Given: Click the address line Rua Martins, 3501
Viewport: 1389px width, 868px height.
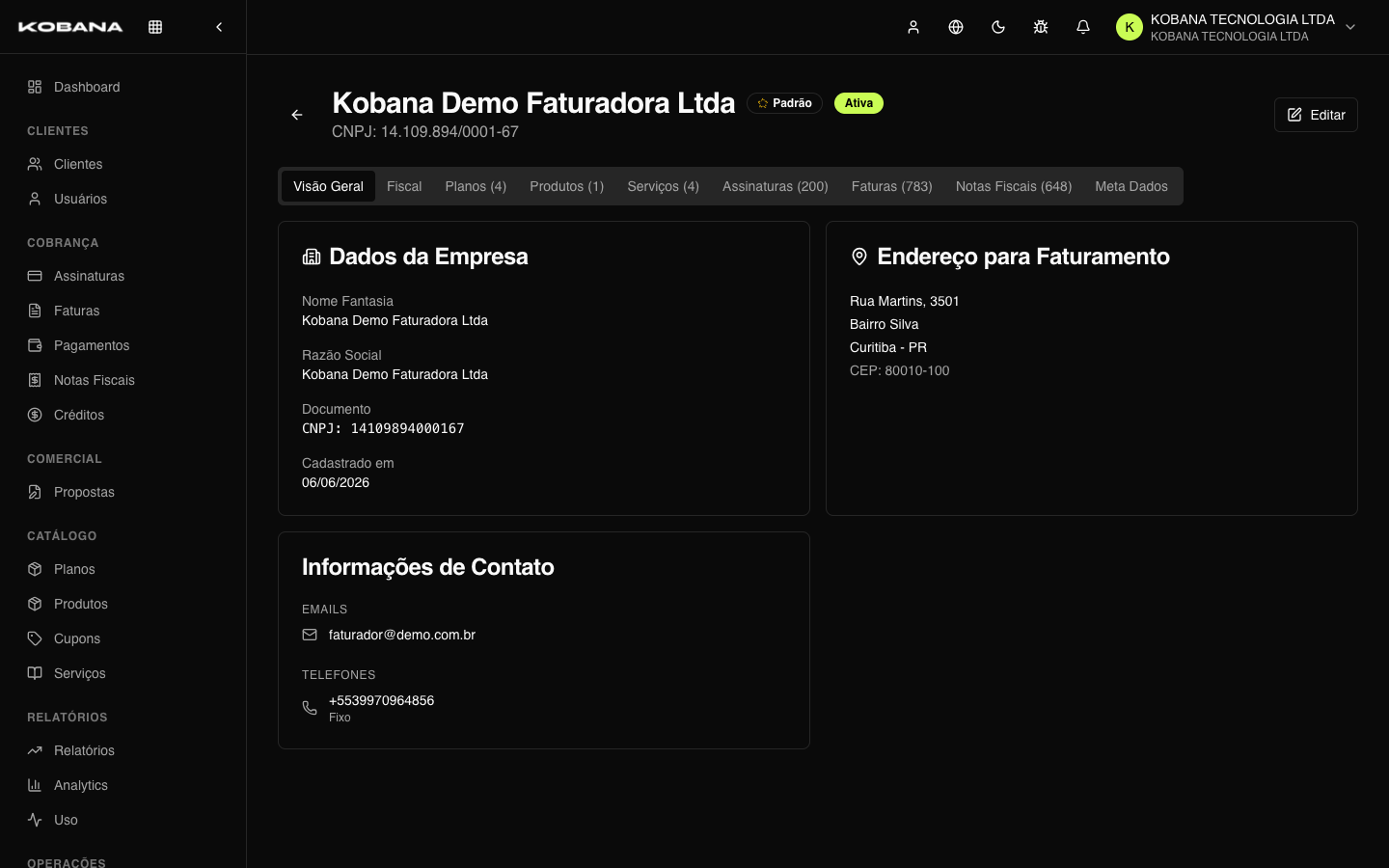Looking at the screenshot, I should point(904,301).
